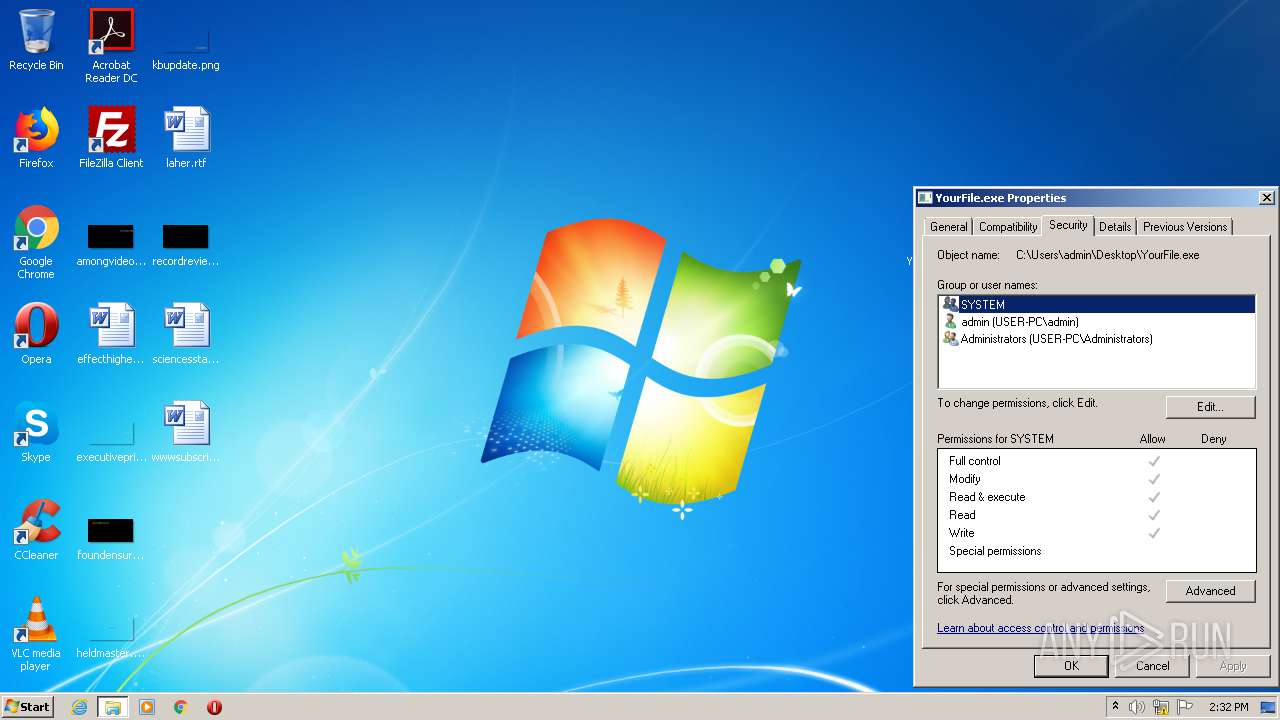Show hidden system tray icons
The height and width of the screenshot is (720, 1280).
click(x=1115, y=707)
